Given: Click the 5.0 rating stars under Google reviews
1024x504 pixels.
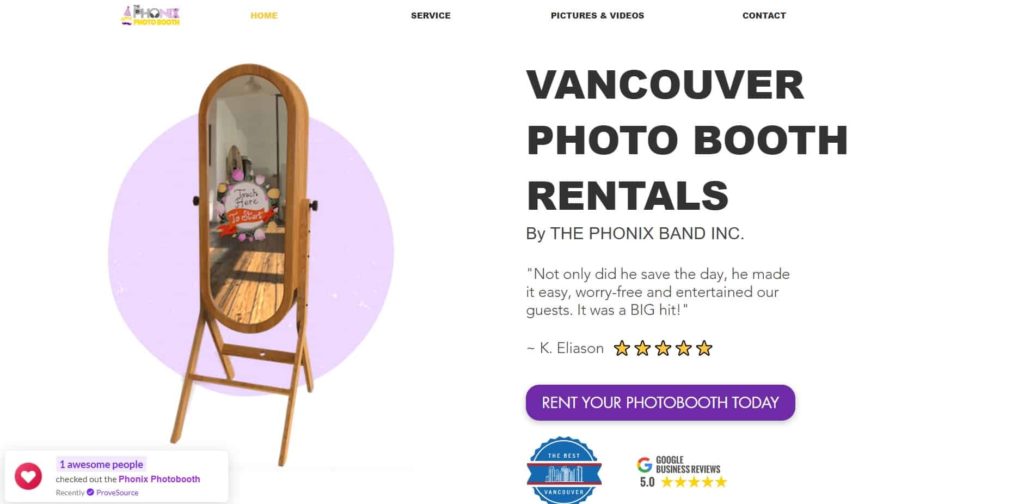Looking at the screenshot, I should pyautogui.click(x=694, y=482).
